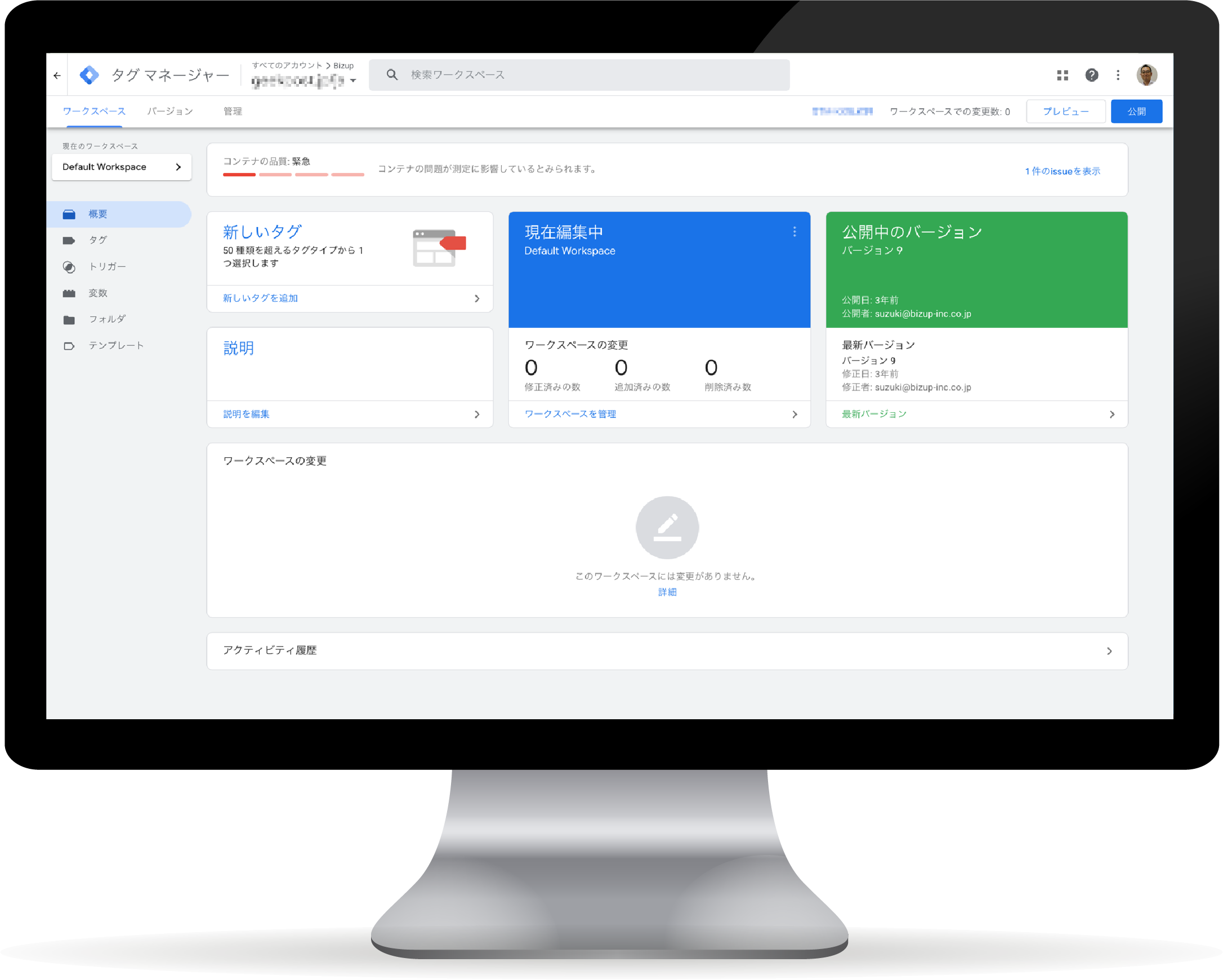Viewport: 1223px width, 980px height.
Task: Switch to the バージョン tab
Action: 170,111
